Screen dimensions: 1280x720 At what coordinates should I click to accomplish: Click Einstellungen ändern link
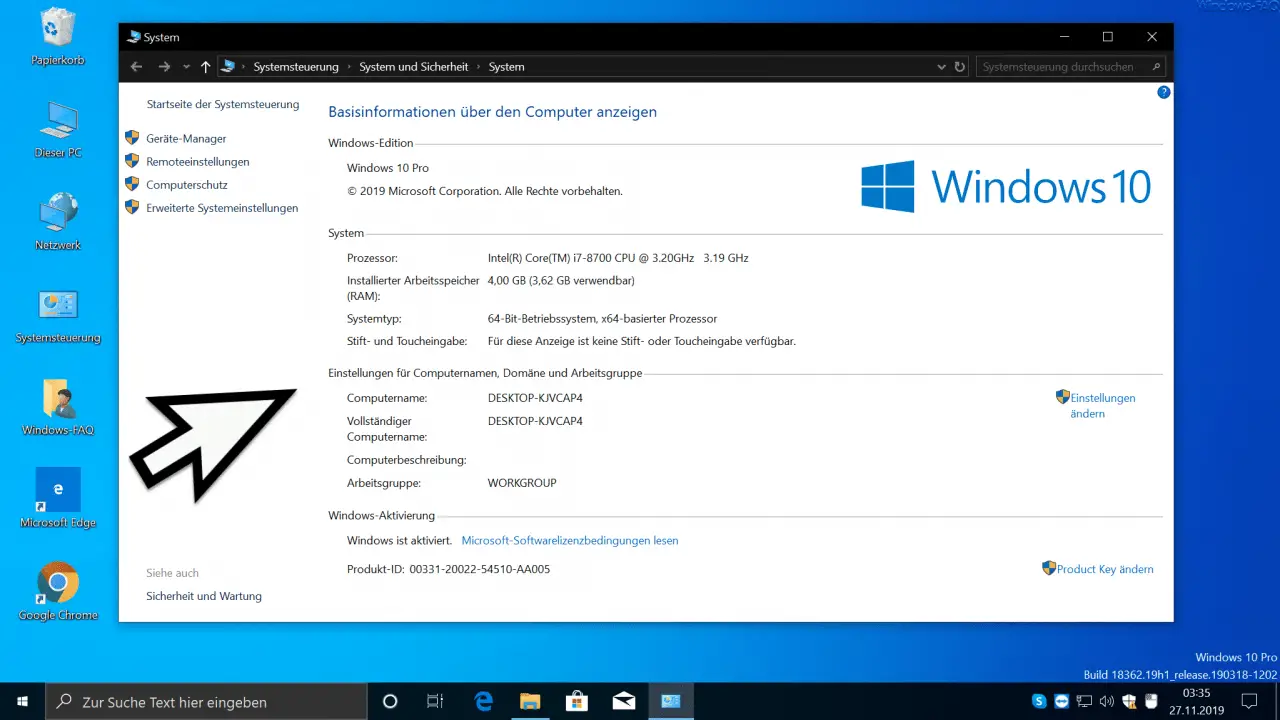(1102, 405)
